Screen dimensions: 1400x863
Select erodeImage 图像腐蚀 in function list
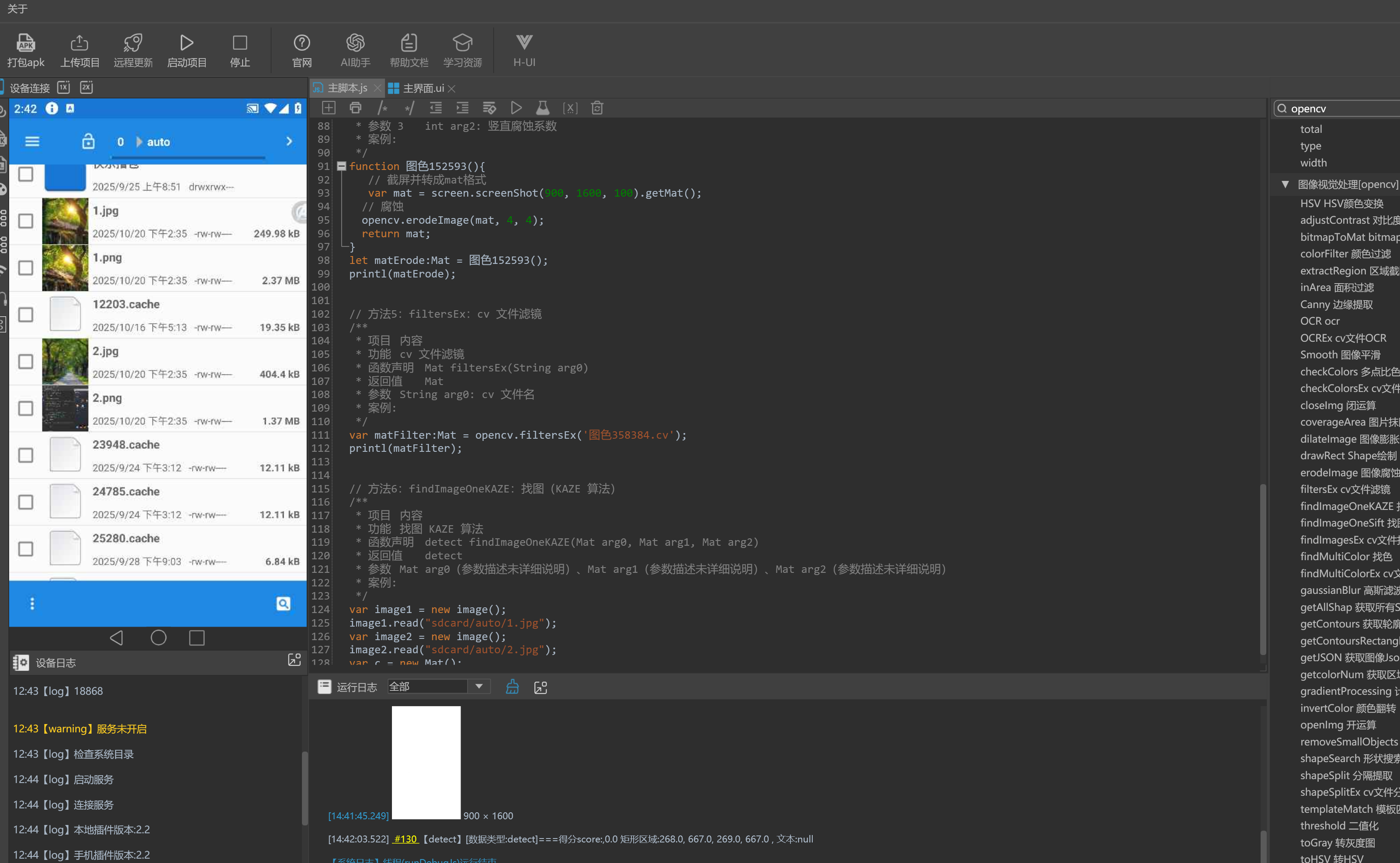pos(1348,473)
